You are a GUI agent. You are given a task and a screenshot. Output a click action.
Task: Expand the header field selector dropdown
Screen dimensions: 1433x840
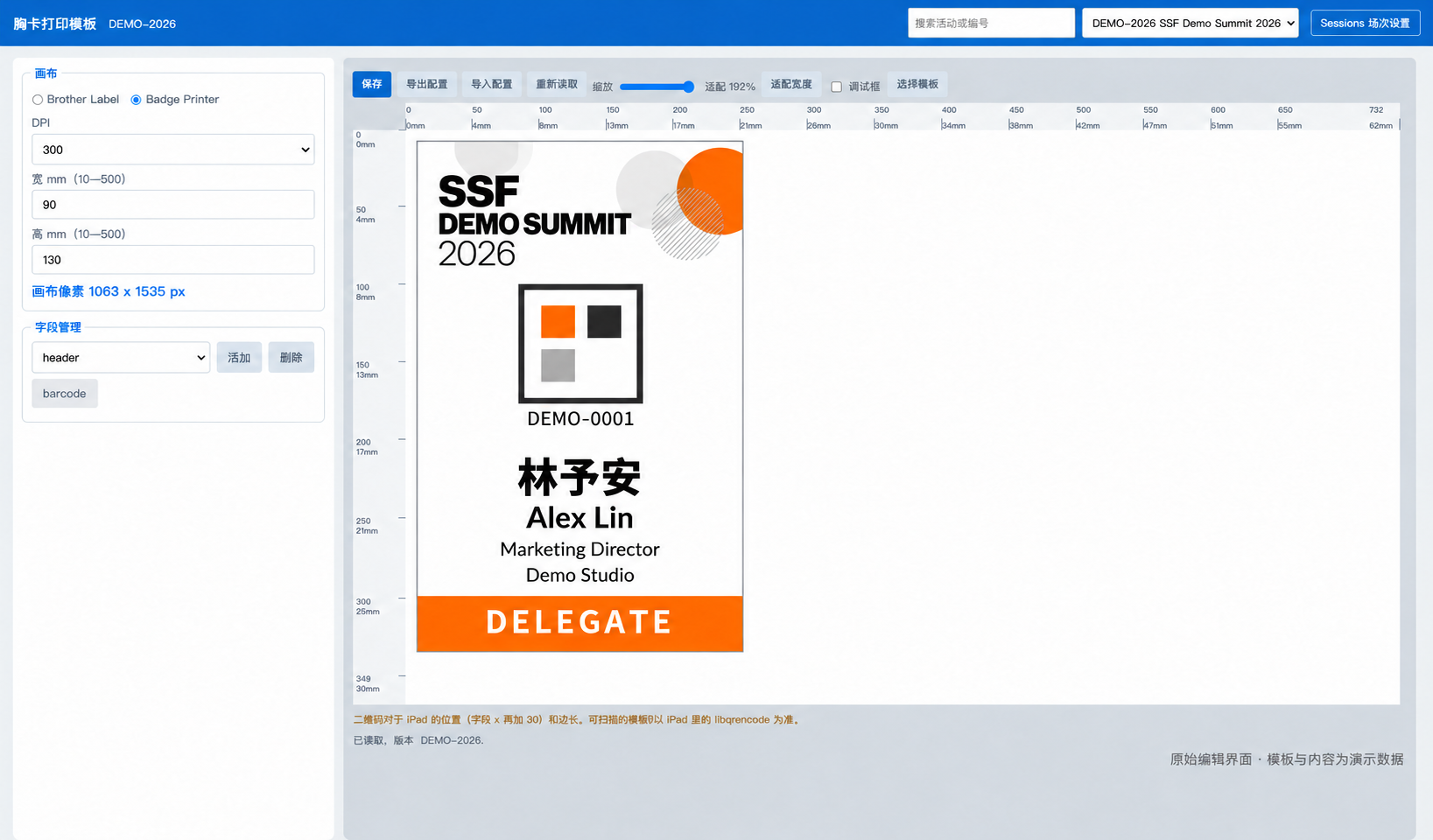121,357
